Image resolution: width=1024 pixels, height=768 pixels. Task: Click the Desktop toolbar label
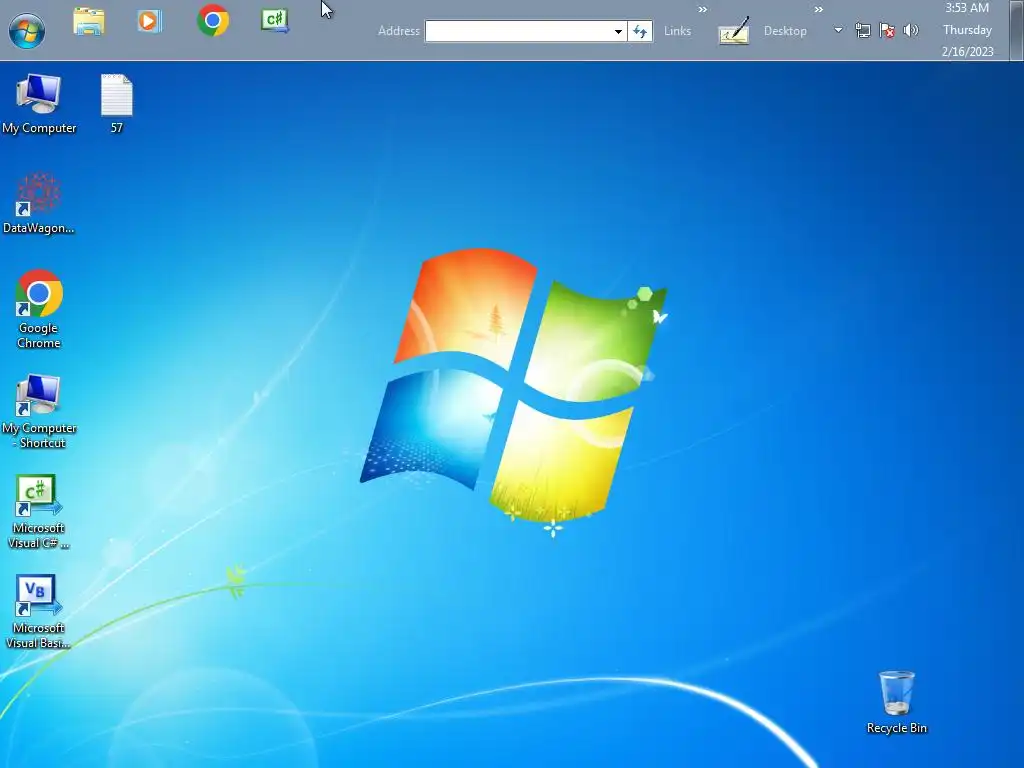pyautogui.click(x=785, y=31)
